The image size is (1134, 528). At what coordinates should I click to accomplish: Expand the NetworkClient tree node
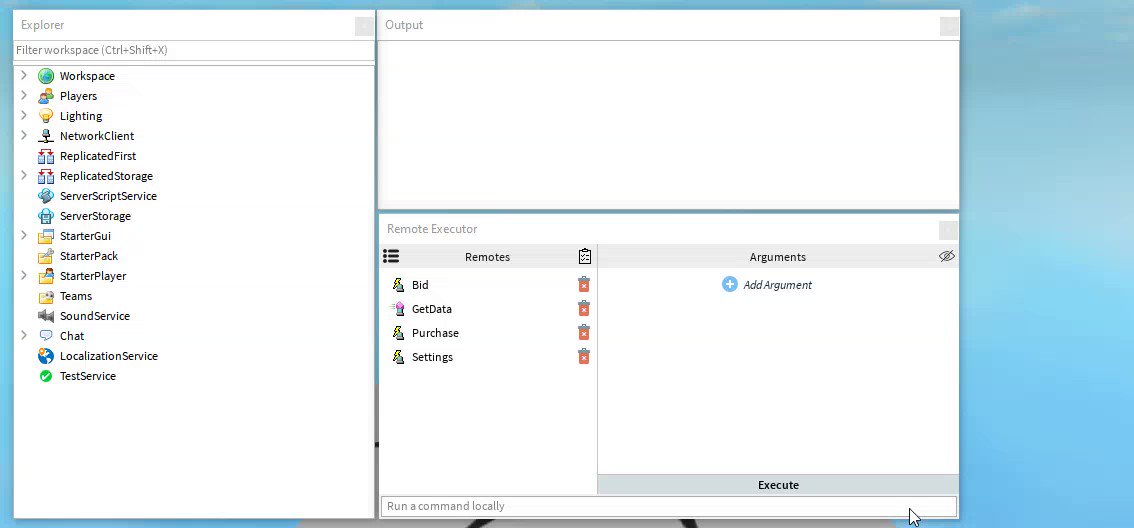point(24,135)
